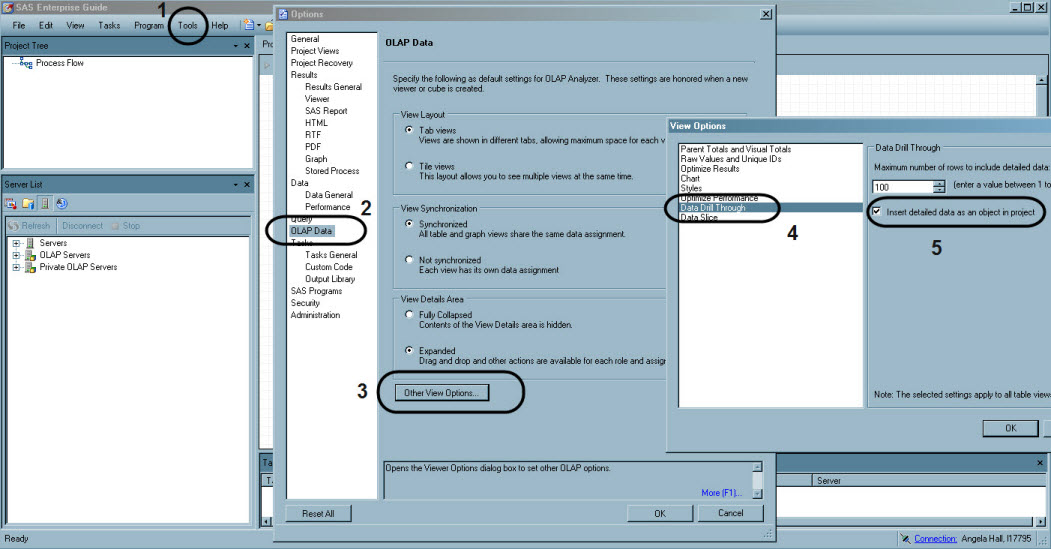Viewport: 1051px width, 549px height.
Task: Click Cancel in Options dialog
Action: tap(731, 513)
